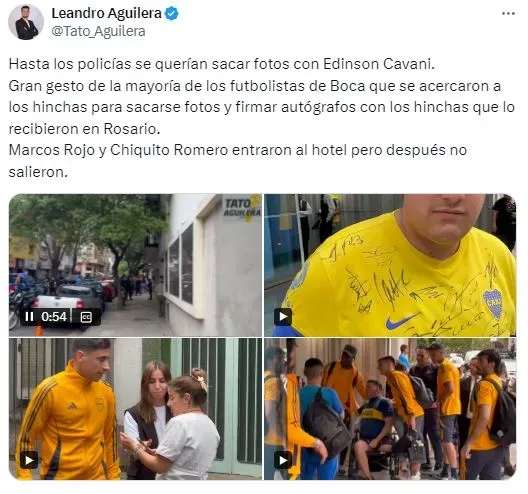
Task: Click the Nike swoosh on yellow shirt
Action: coord(402,321)
